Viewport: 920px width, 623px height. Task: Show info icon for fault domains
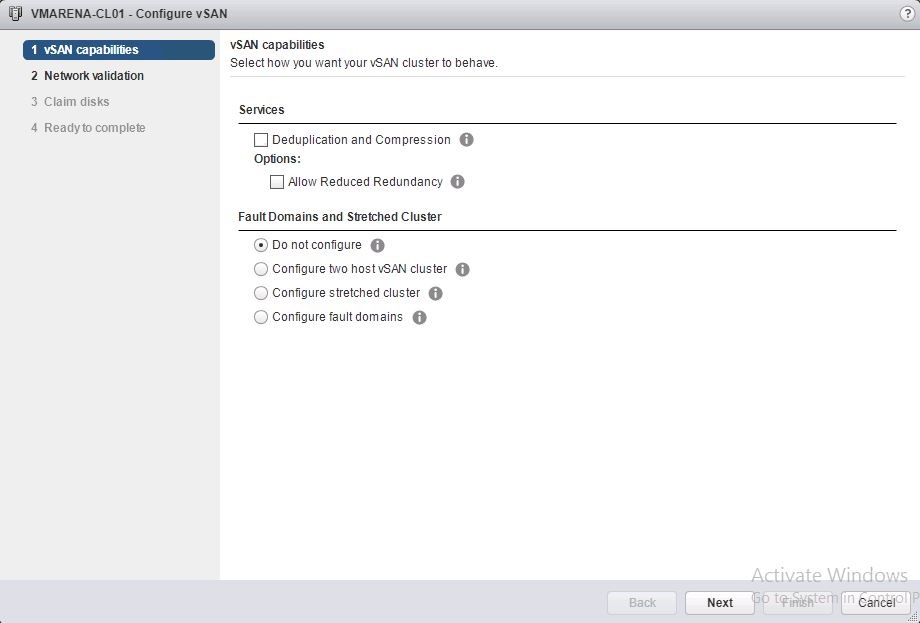pyautogui.click(x=420, y=317)
